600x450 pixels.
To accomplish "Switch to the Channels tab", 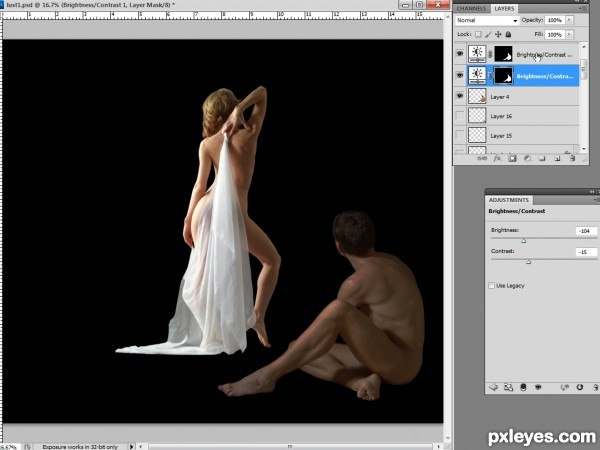I will click(x=471, y=8).
